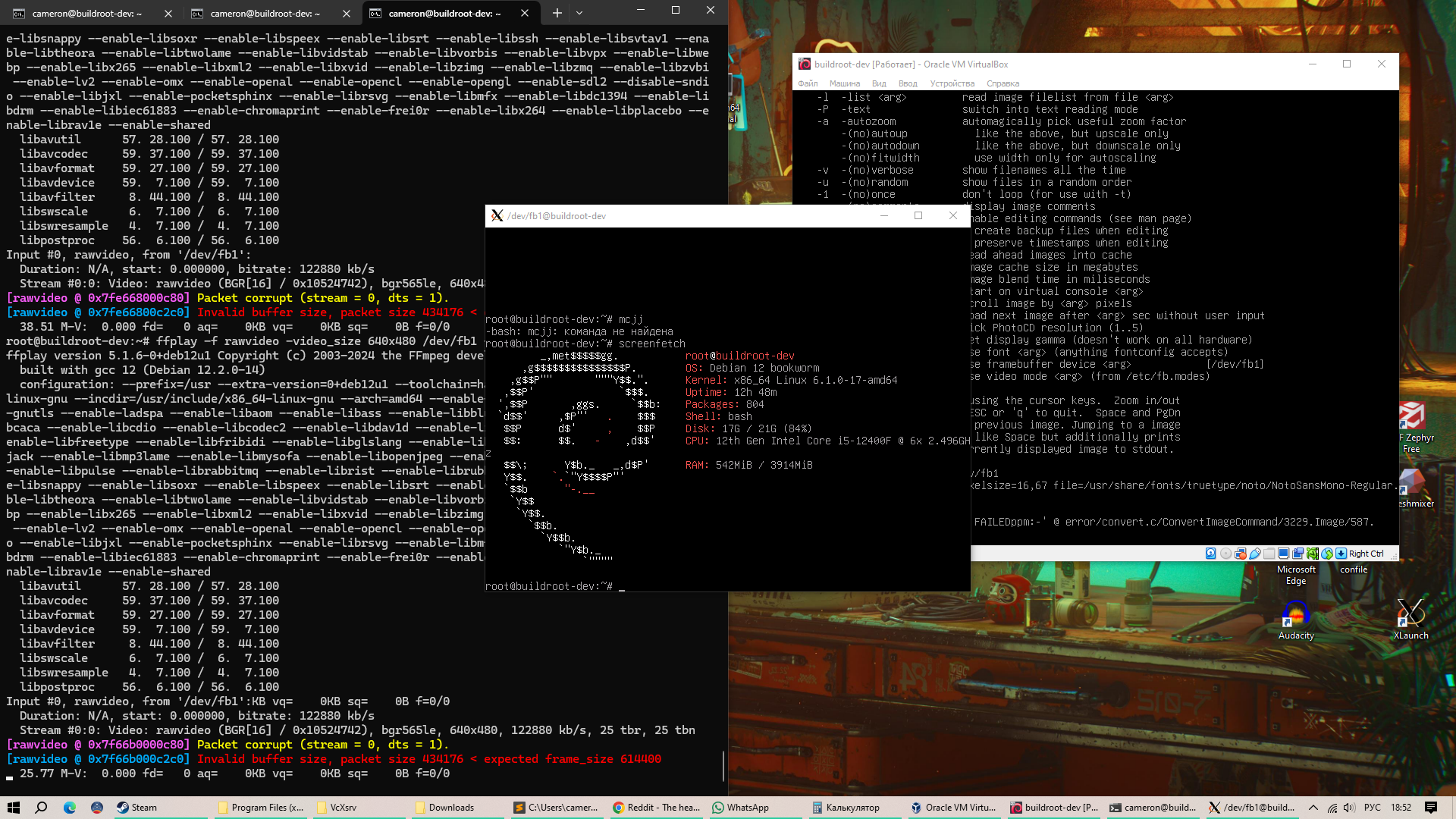Toggle the РУС keyboard language indicator
This screenshot has width=1456, height=819.
click(1372, 808)
